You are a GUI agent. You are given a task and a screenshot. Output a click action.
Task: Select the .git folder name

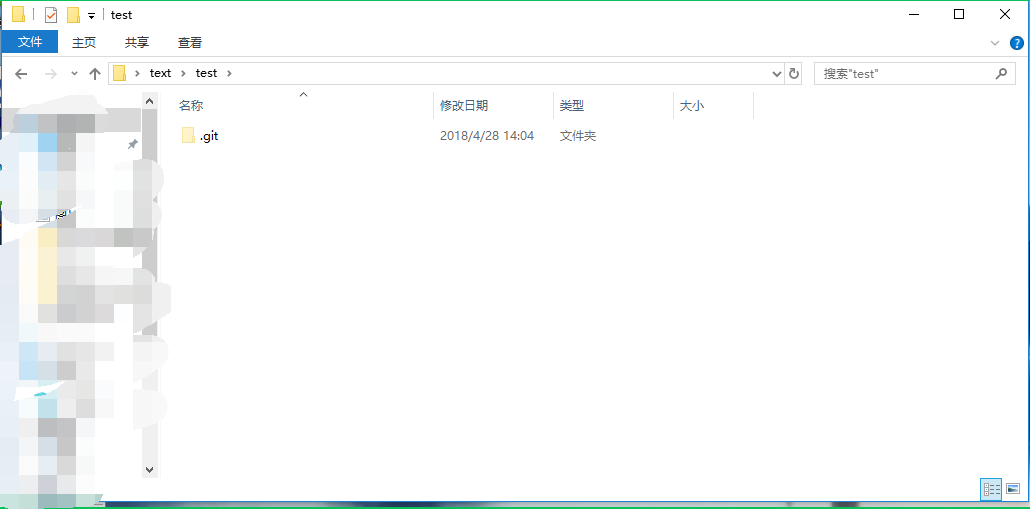[208, 136]
